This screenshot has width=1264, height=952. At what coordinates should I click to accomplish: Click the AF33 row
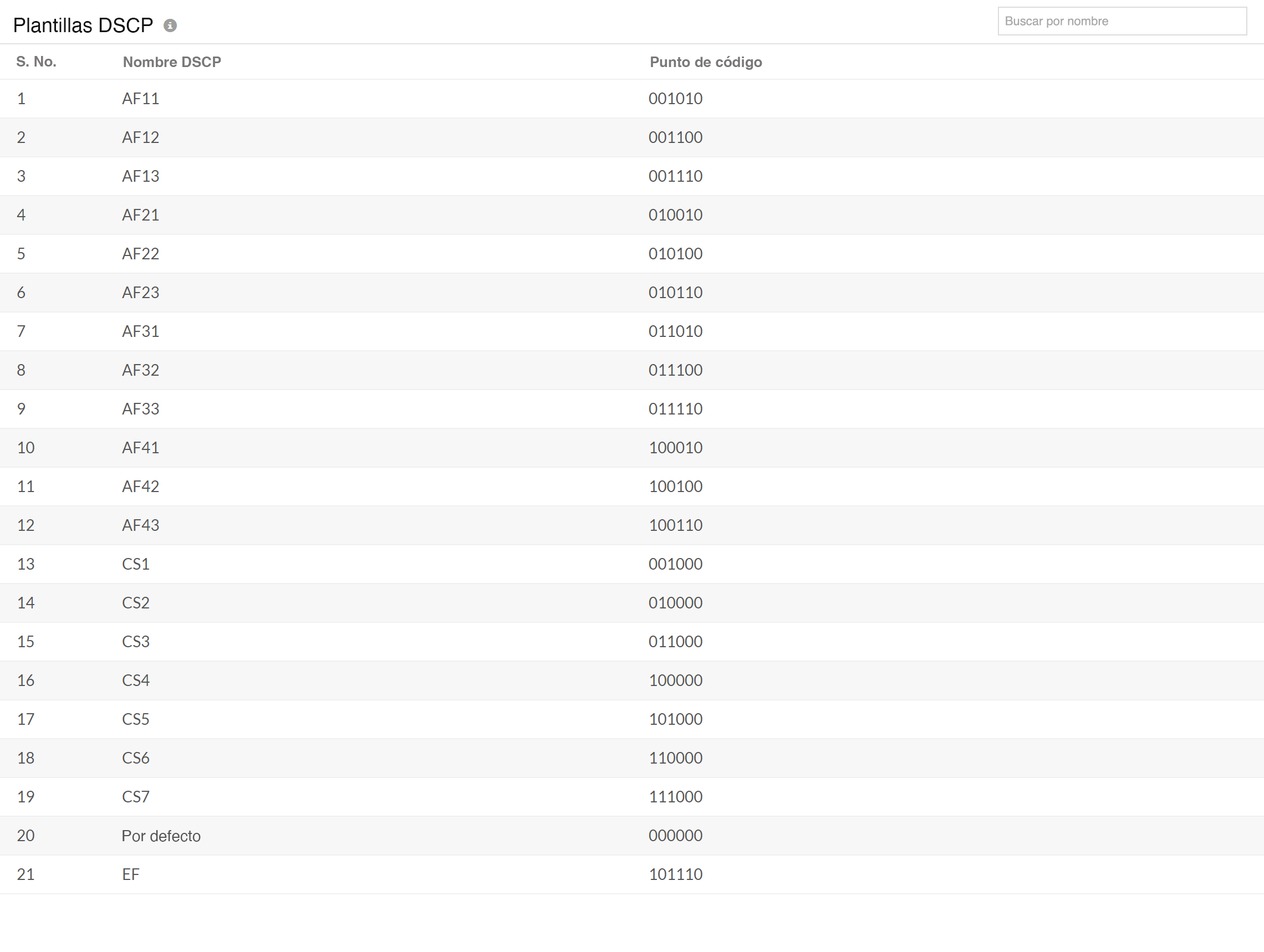coord(141,409)
